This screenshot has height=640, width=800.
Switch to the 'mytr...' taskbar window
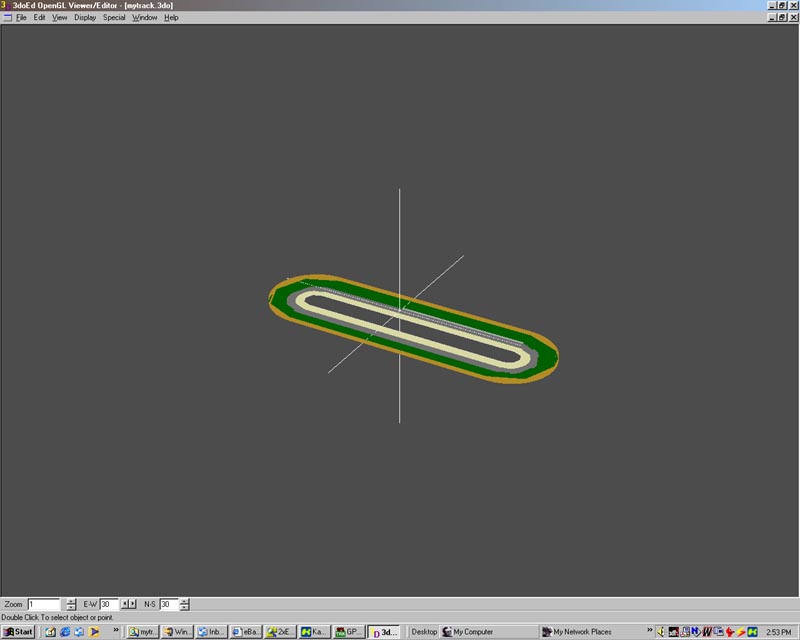pos(143,632)
